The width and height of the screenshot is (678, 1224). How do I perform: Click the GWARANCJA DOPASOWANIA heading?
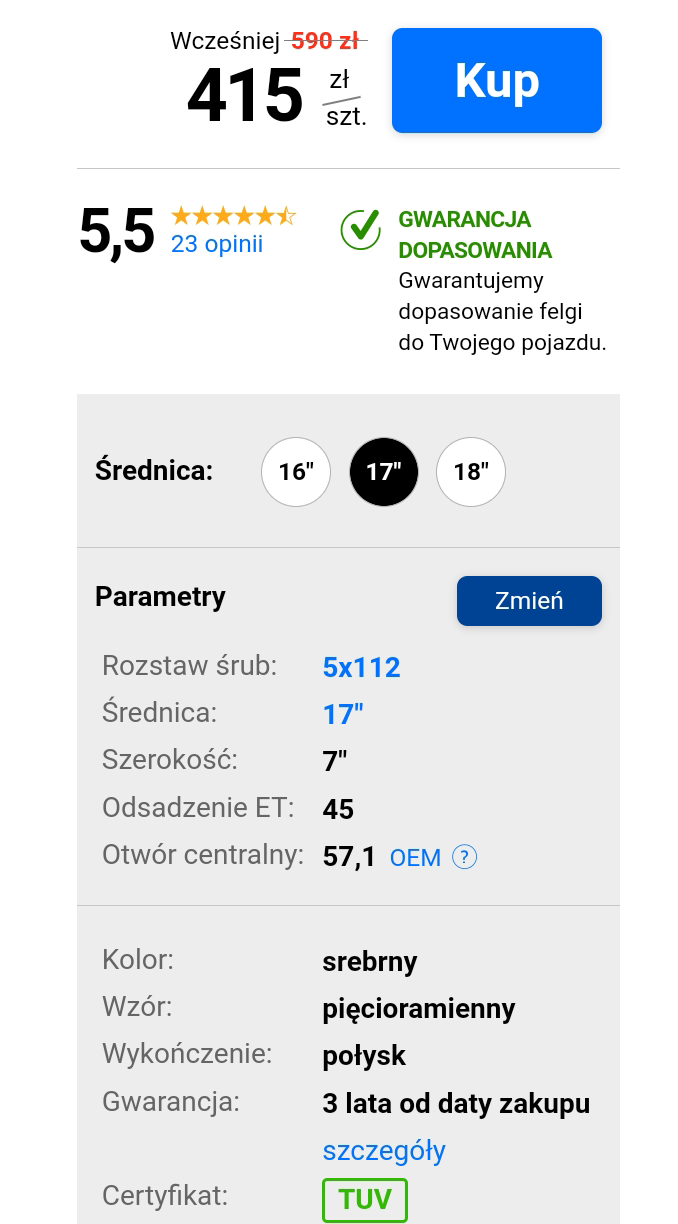pos(475,234)
